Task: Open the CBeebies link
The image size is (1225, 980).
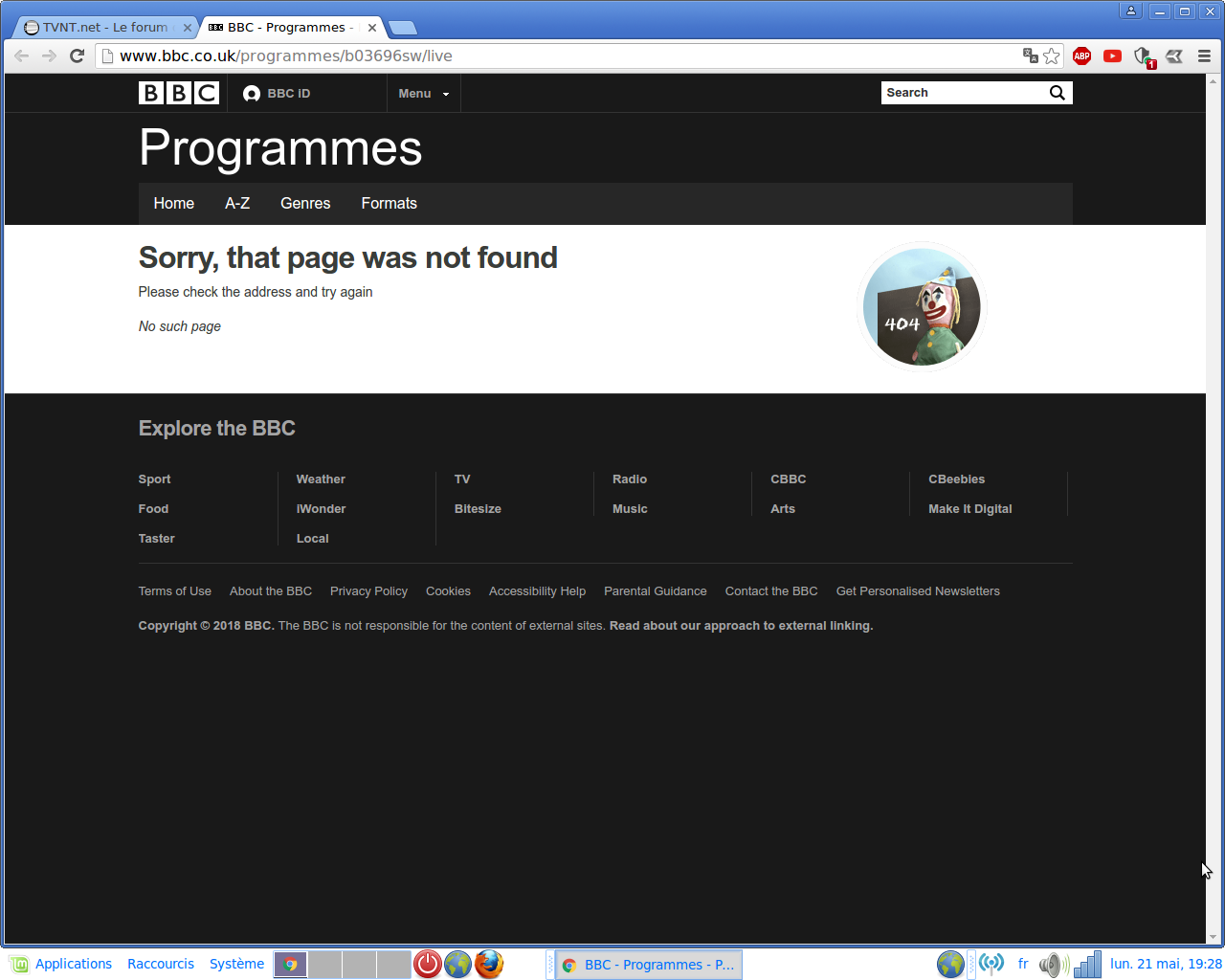Action: [x=956, y=479]
